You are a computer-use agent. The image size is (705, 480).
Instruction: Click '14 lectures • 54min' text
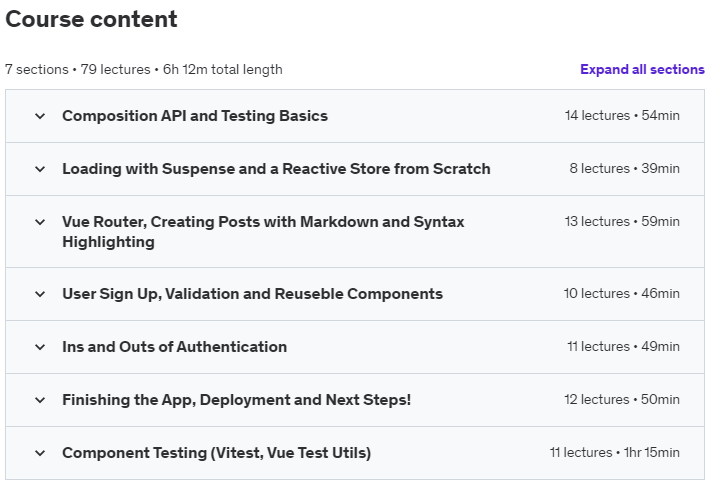pyautogui.click(x=622, y=116)
